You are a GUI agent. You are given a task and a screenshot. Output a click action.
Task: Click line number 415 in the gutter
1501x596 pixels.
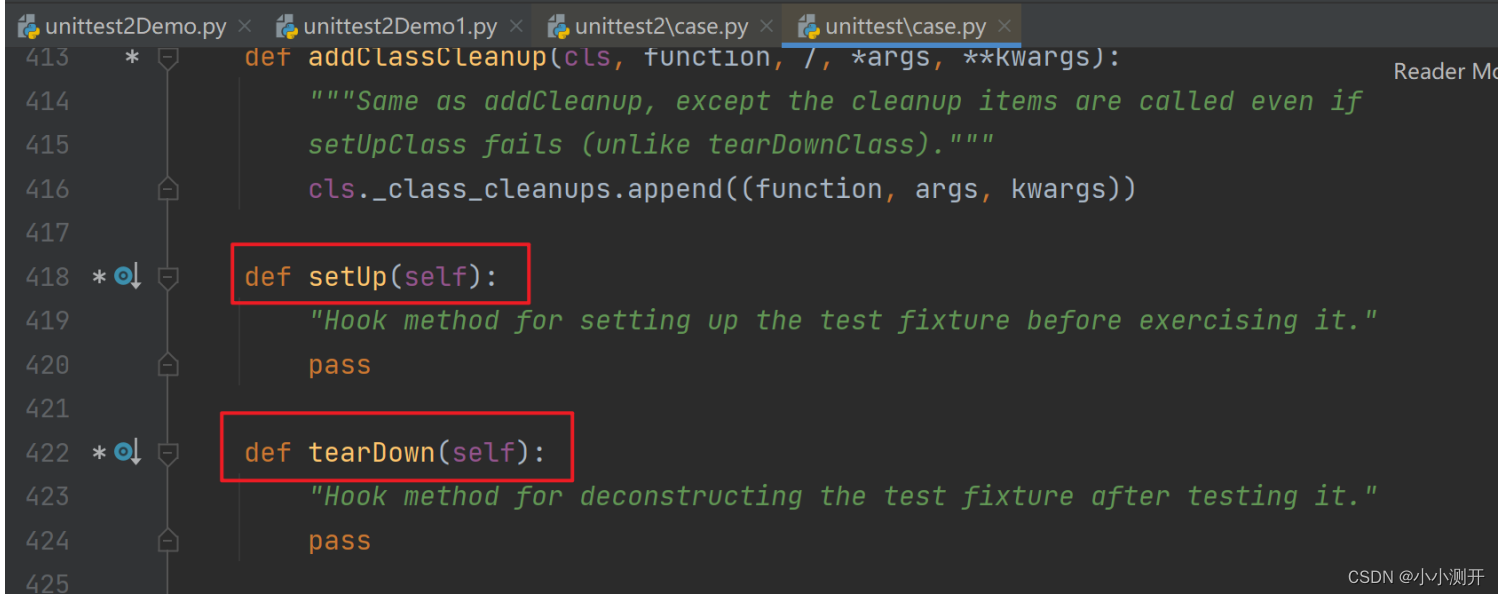pyautogui.click(x=47, y=144)
